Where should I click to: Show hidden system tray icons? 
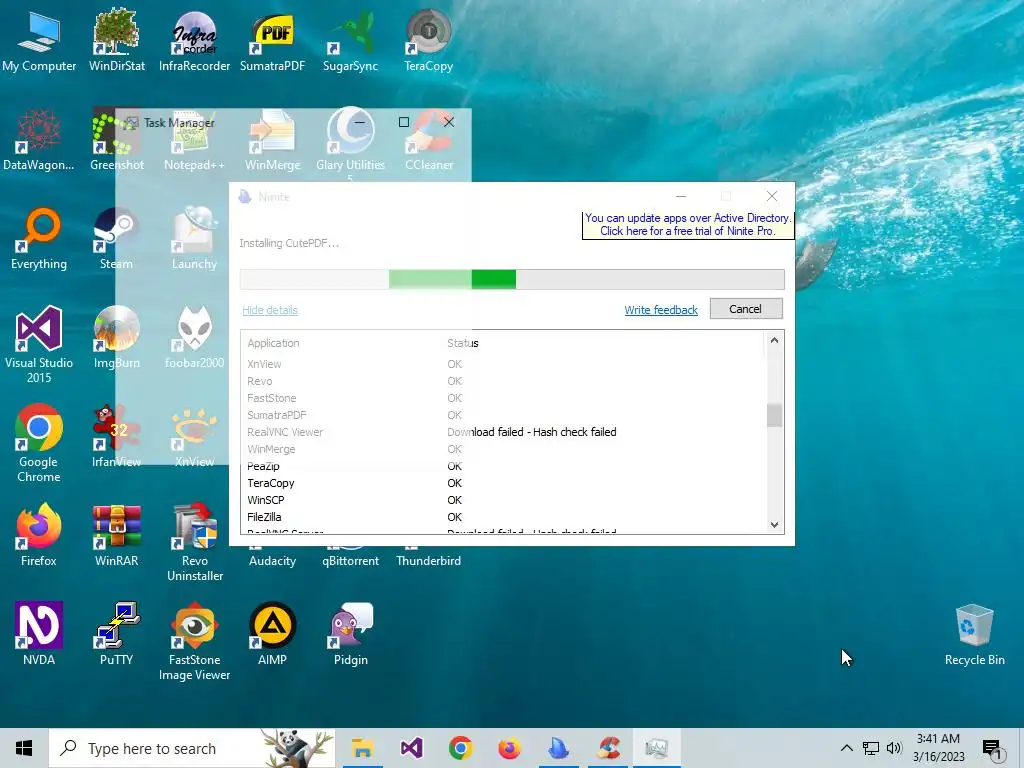pos(846,748)
